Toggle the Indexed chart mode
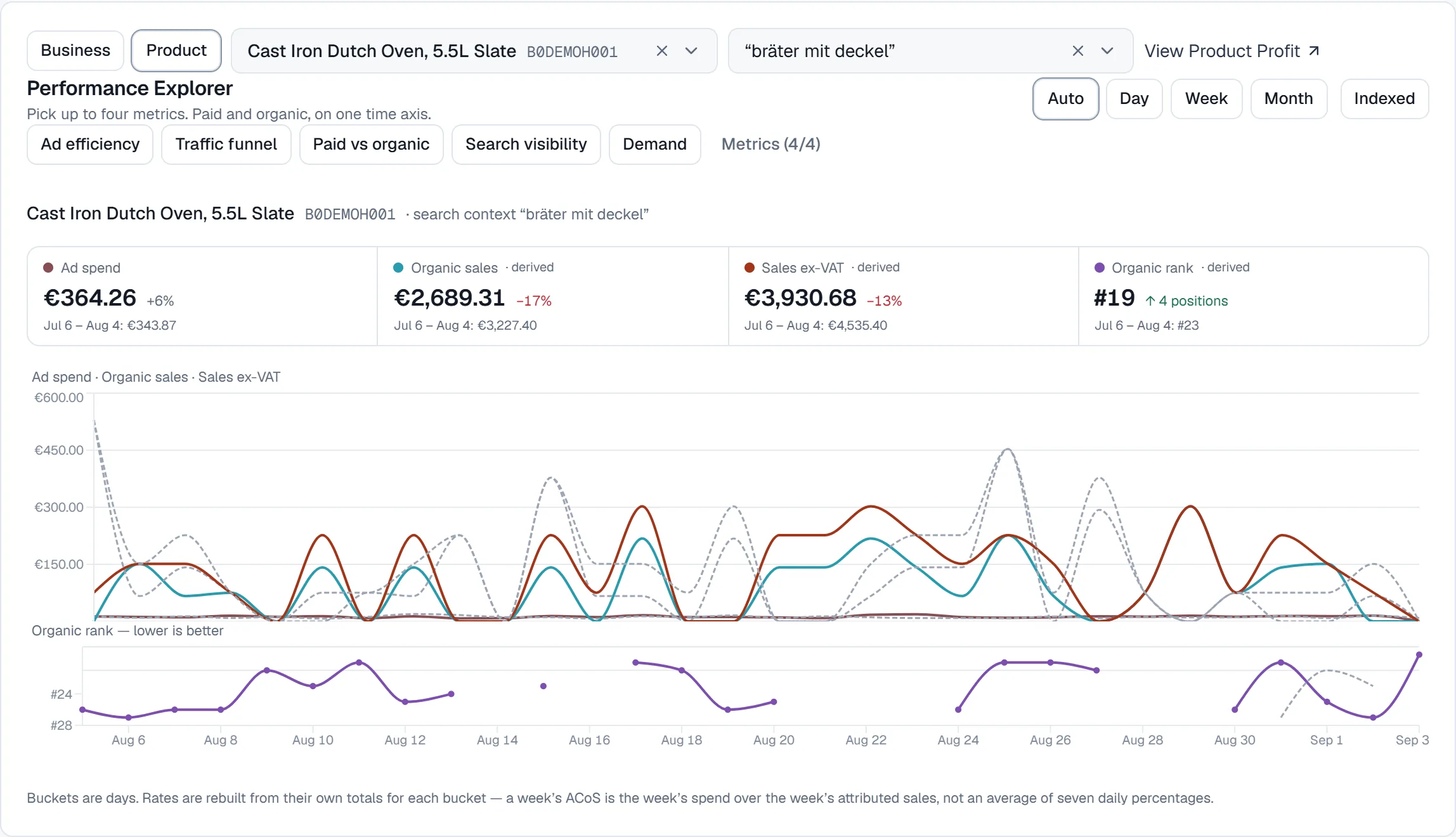Viewport: 1456px width, 837px height. 1384,98
